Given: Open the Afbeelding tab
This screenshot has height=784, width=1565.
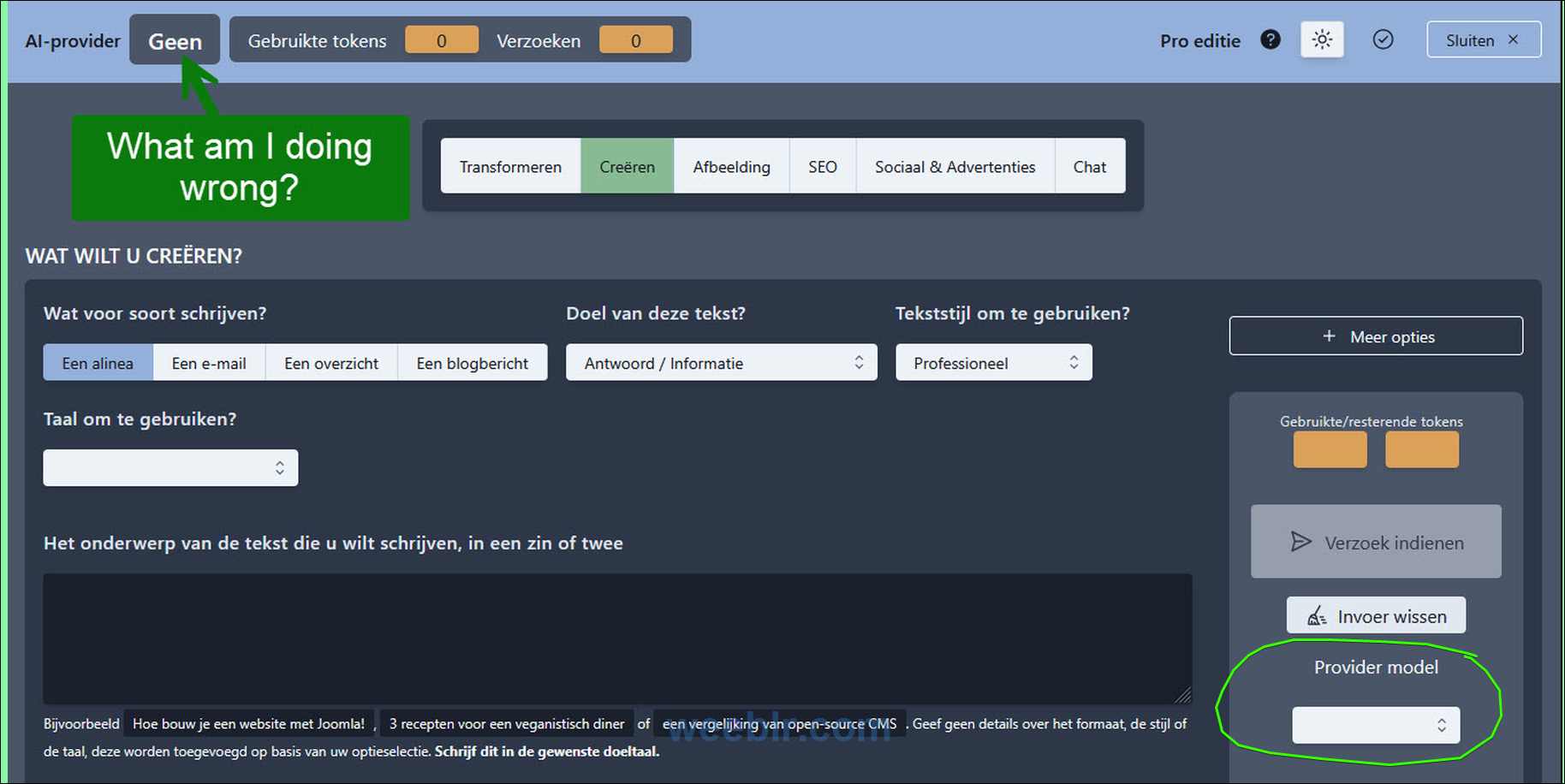Looking at the screenshot, I should [x=731, y=167].
